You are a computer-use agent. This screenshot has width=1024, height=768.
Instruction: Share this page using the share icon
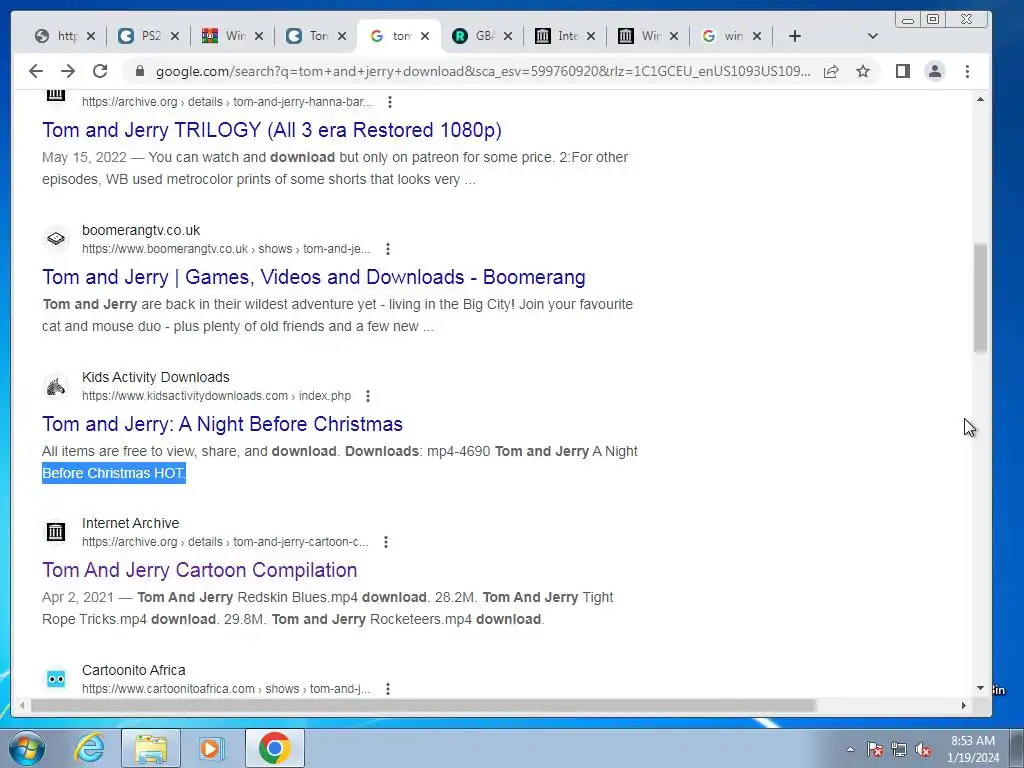831,71
